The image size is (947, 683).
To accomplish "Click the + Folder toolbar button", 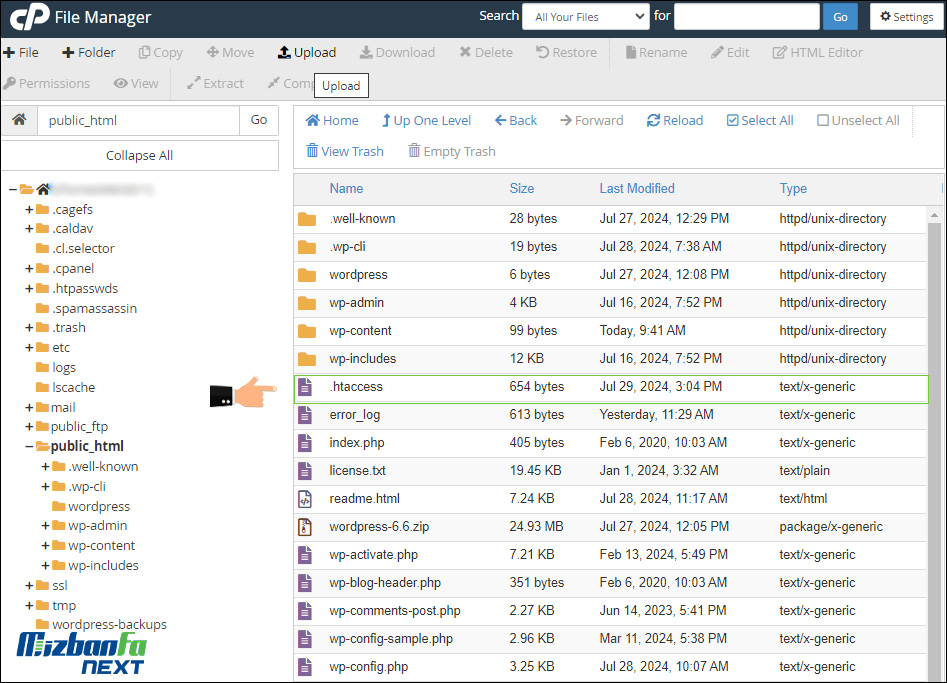I will point(88,53).
